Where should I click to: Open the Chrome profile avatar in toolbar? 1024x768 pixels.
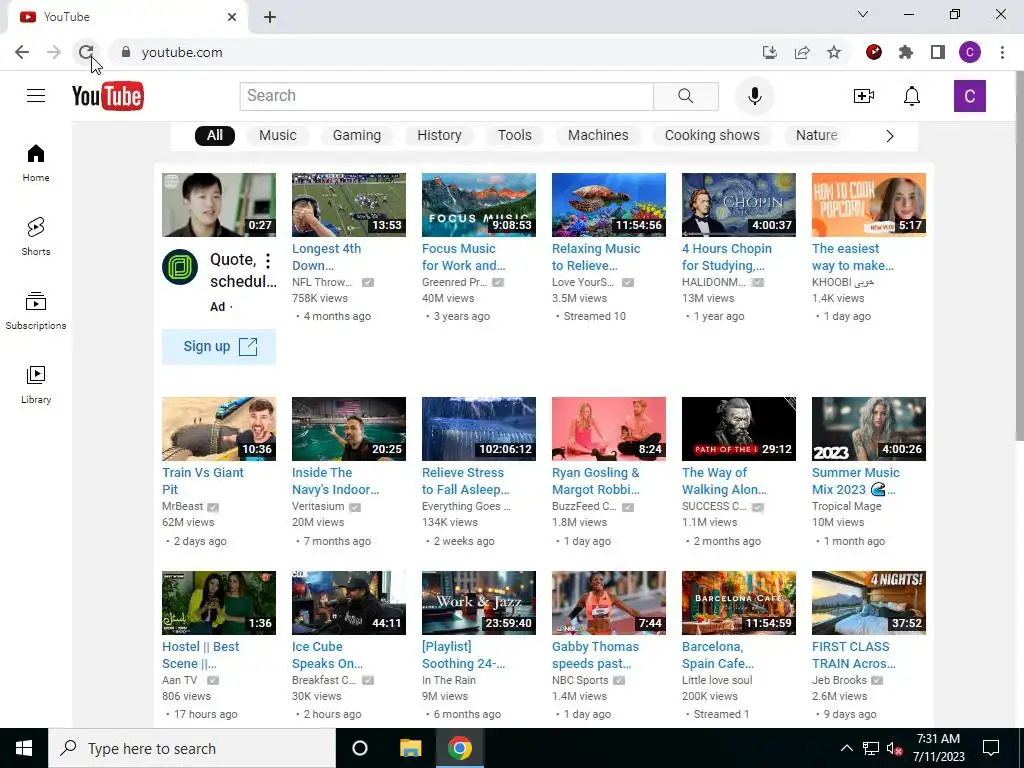pos(970,52)
